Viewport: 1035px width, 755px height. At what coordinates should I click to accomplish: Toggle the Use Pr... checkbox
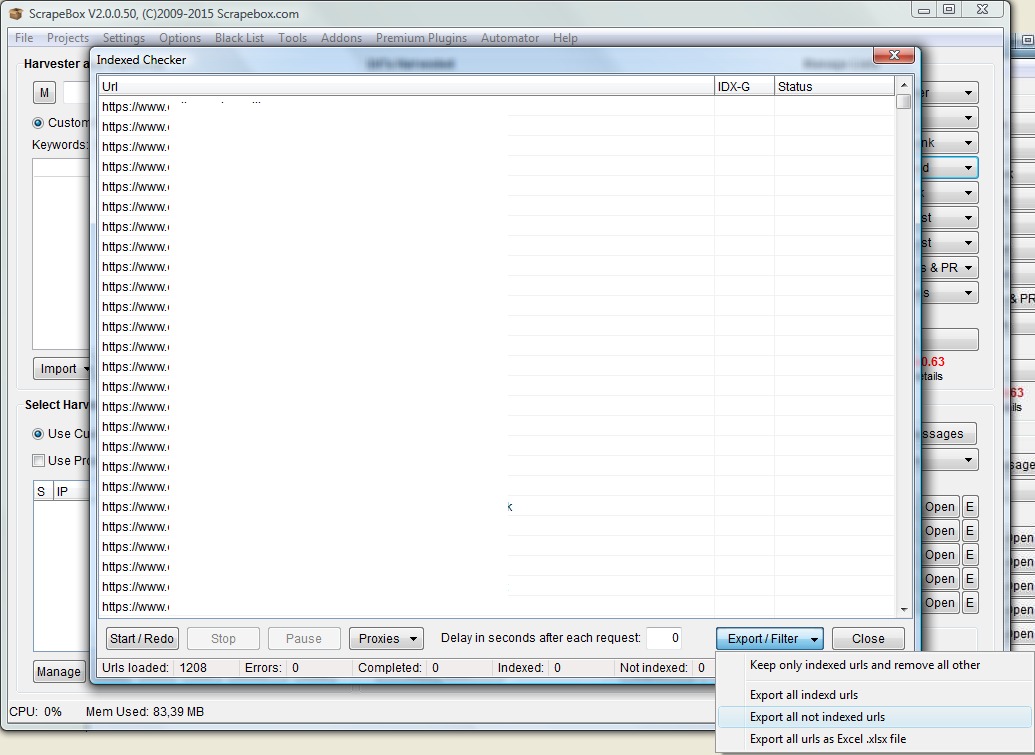tap(39, 461)
